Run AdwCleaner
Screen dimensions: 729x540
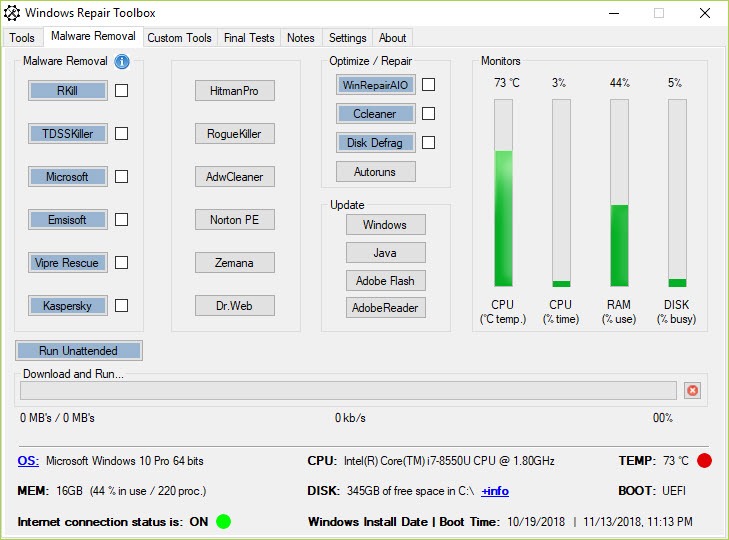(x=234, y=176)
